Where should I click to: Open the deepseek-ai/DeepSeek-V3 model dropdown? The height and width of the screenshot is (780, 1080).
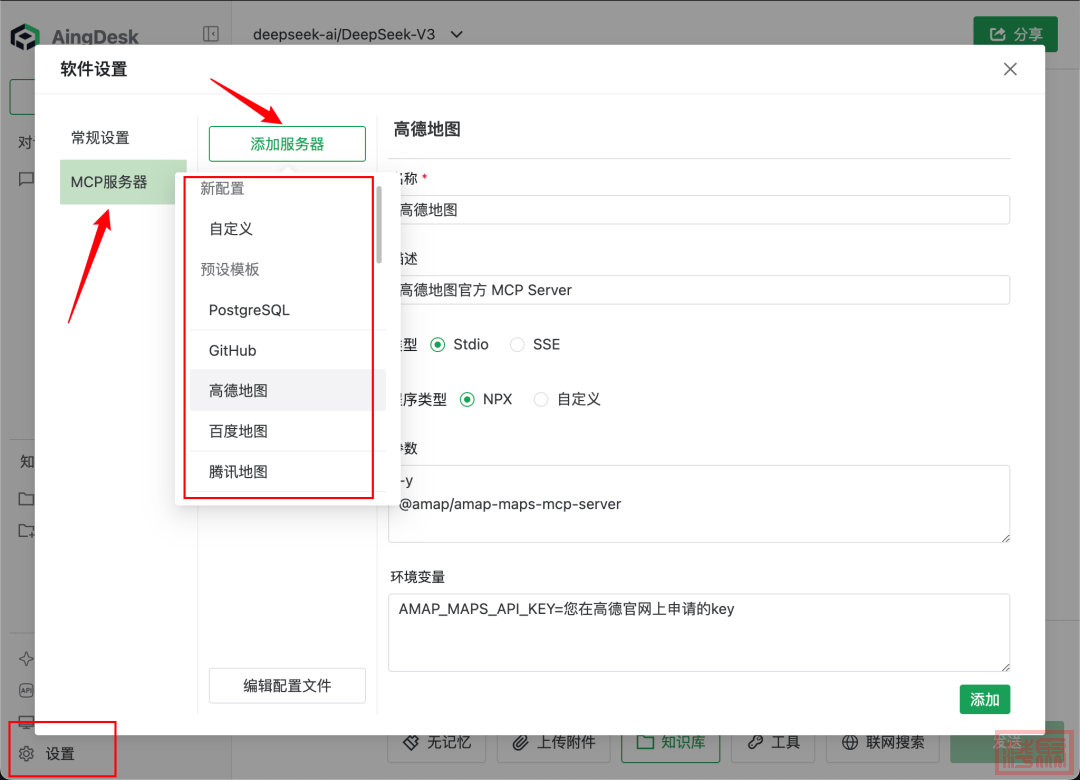[357, 34]
